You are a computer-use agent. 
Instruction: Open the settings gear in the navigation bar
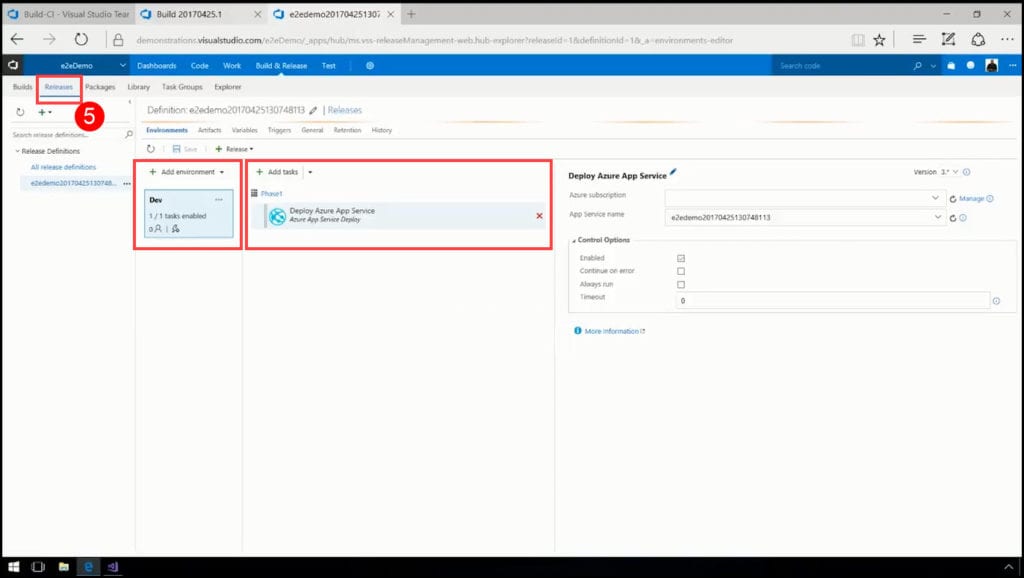[370, 66]
